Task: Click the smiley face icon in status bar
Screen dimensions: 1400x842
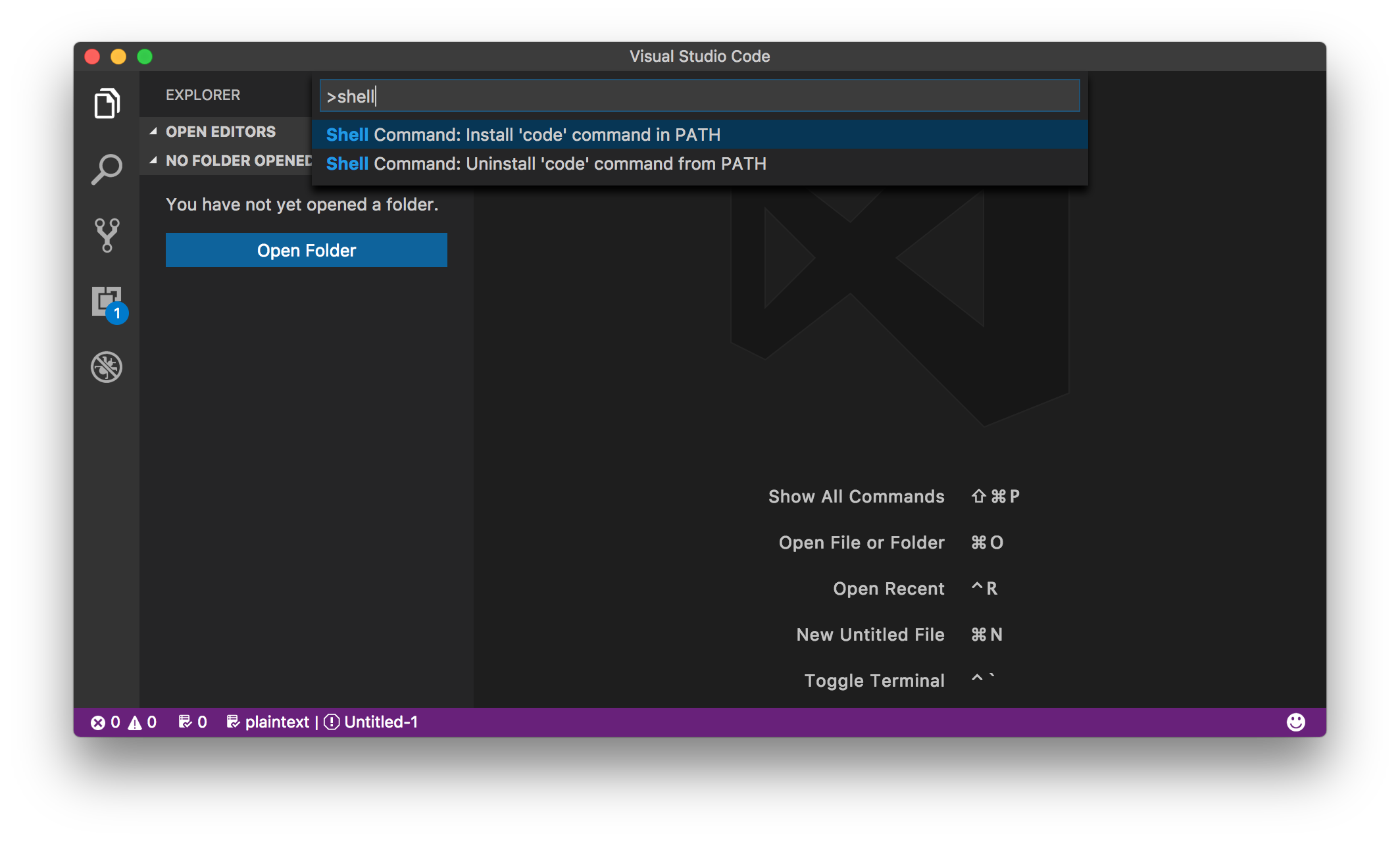Action: point(1297,722)
